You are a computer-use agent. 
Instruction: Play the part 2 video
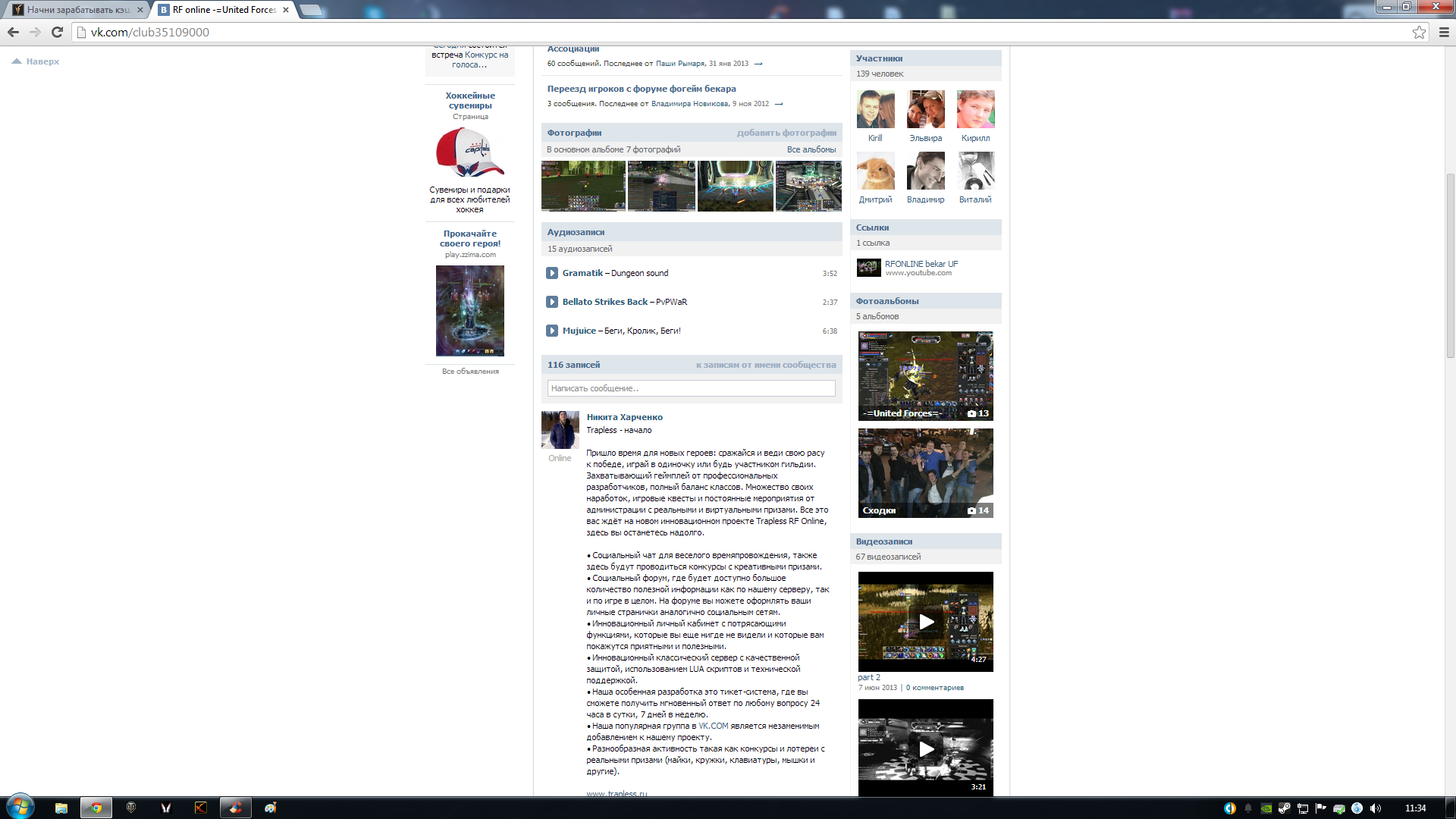(x=925, y=622)
